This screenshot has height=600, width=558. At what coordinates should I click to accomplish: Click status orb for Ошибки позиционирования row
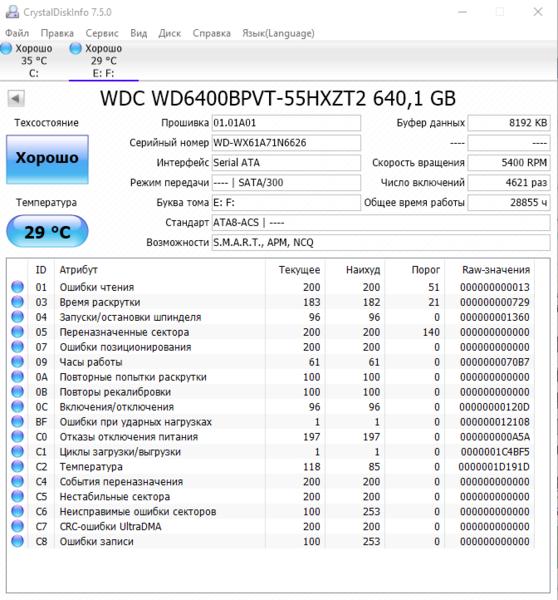pos(18,347)
